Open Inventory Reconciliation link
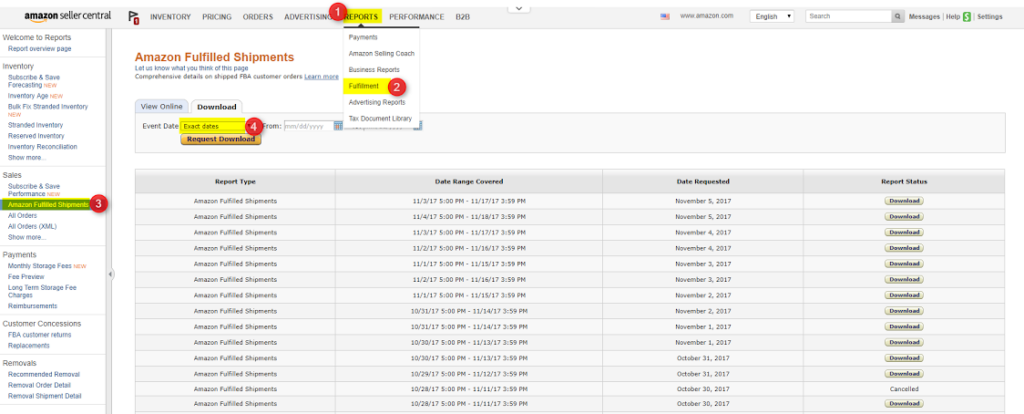The image size is (1024, 414). 42,147
